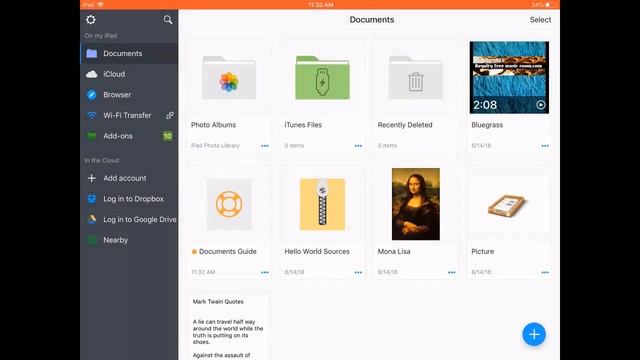Play button on Bluegrass thumbnail
This screenshot has width=640, height=360.
pyautogui.click(x=541, y=105)
